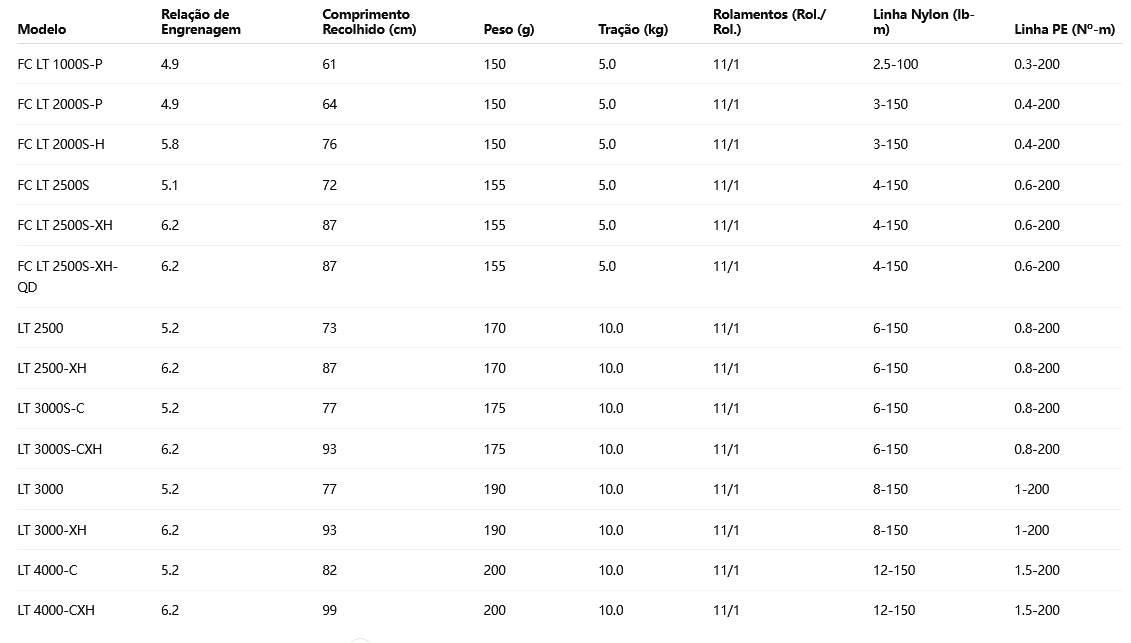The image size is (1131, 643).
Task: Click the 5.1 gear ratio value
Action: [170, 185]
